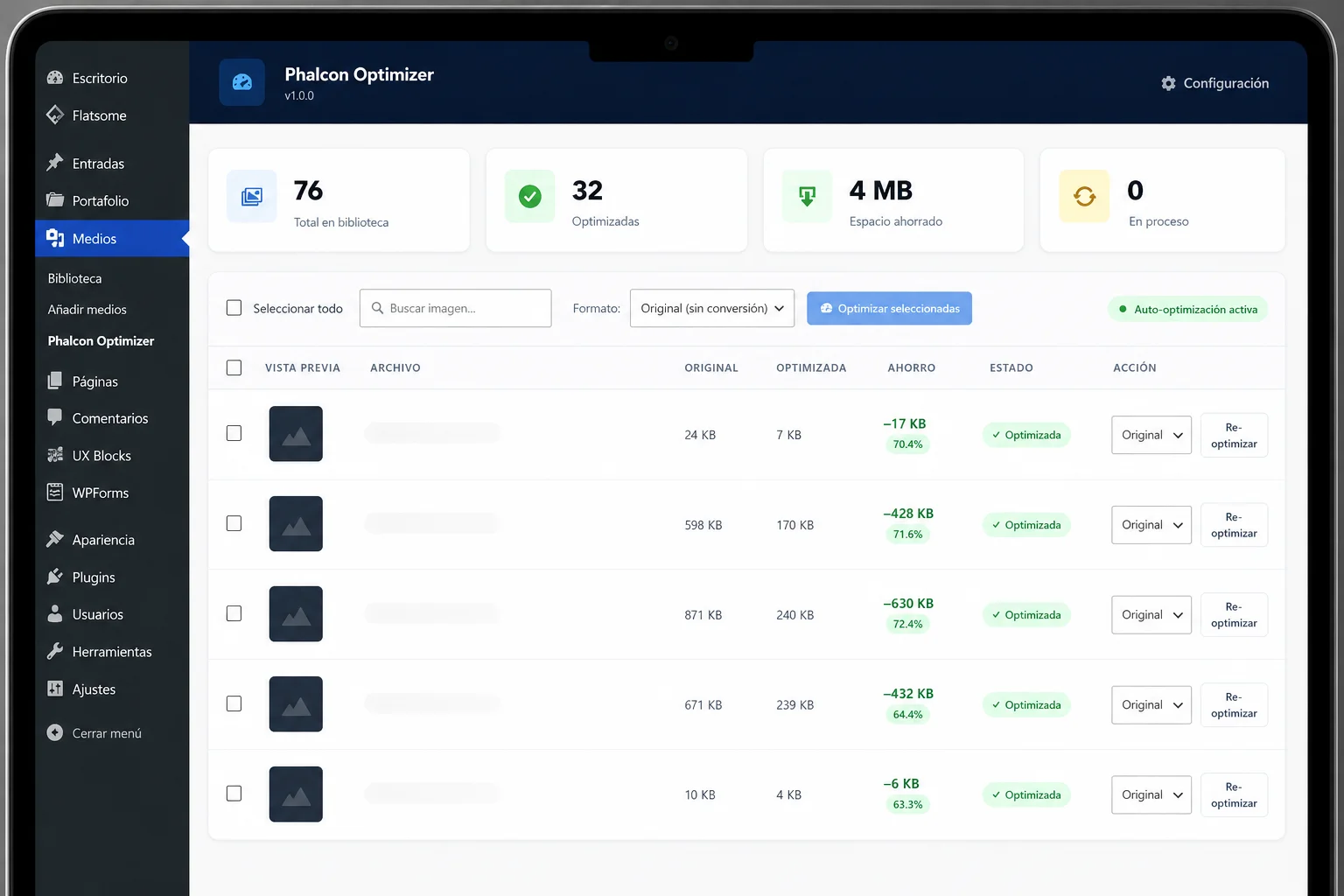Click the Entradas pushpin icon
Viewport: 1344px width, 896px height.
[x=55, y=163]
